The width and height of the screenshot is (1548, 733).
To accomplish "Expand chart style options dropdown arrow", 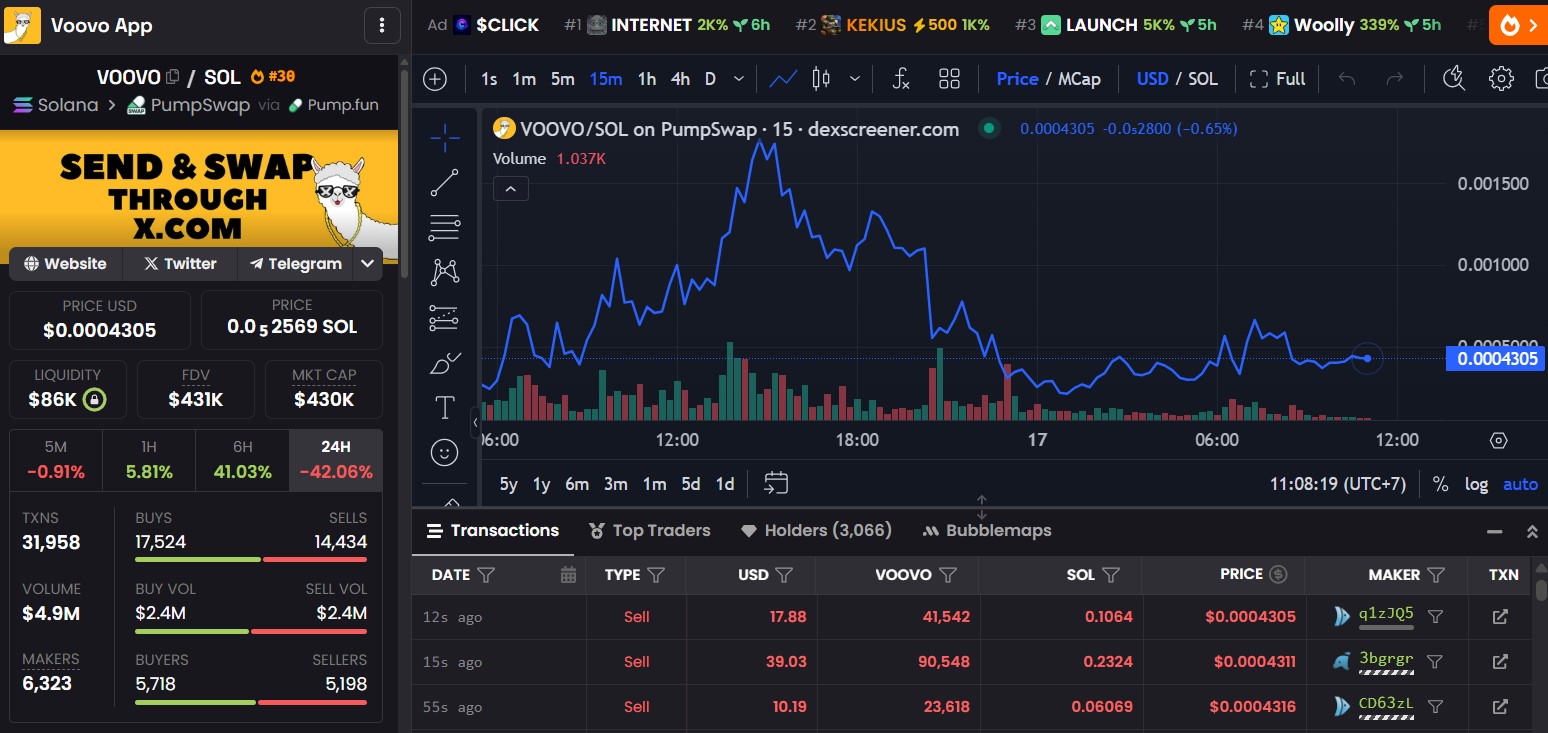I will click(x=855, y=79).
